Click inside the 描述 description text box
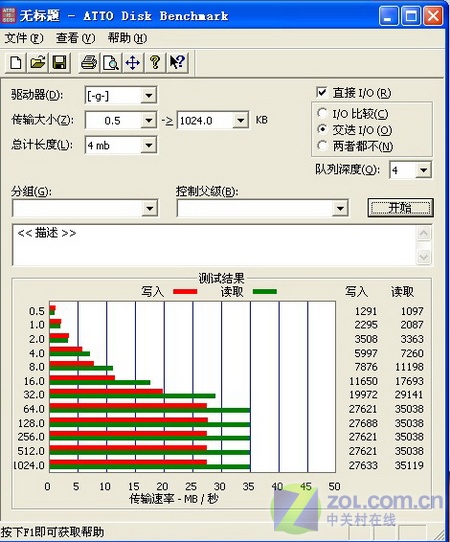The height and width of the screenshot is (542, 450). click(214, 245)
